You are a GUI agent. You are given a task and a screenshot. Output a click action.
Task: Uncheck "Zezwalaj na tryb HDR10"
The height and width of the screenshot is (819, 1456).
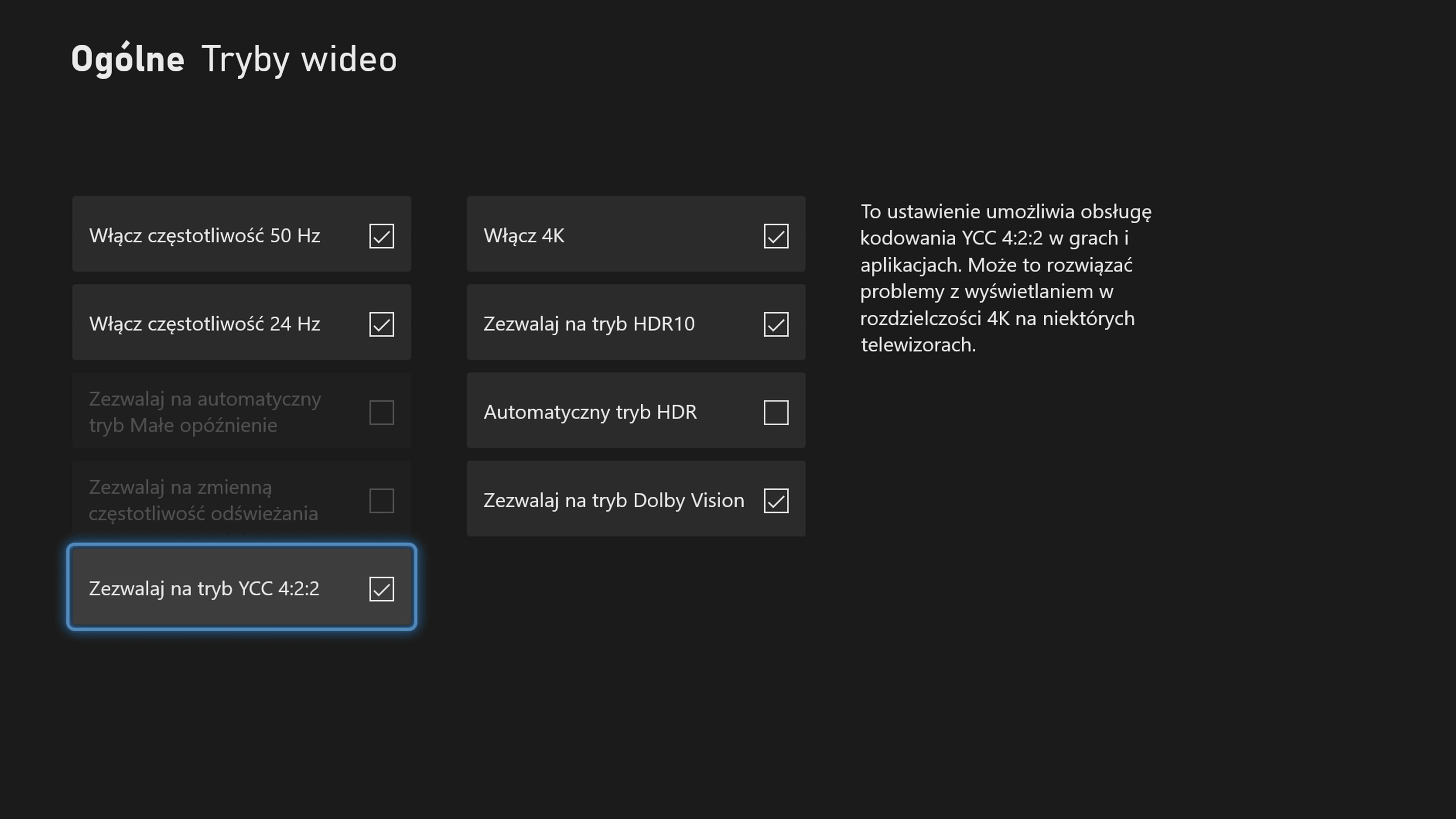[775, 324]
